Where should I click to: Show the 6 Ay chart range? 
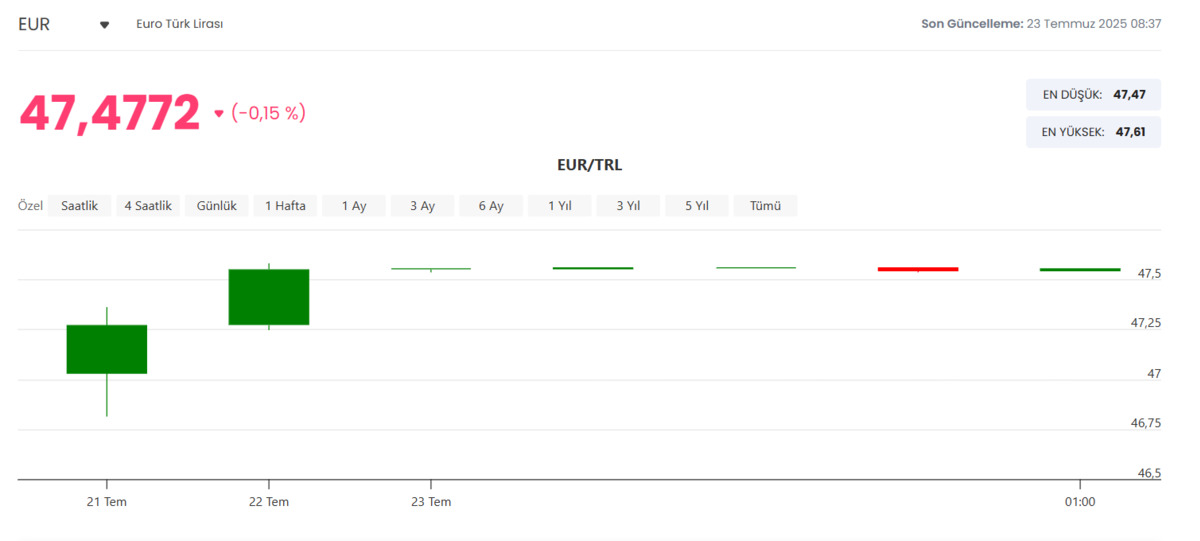pyautogui.click(x=491, y=206)
